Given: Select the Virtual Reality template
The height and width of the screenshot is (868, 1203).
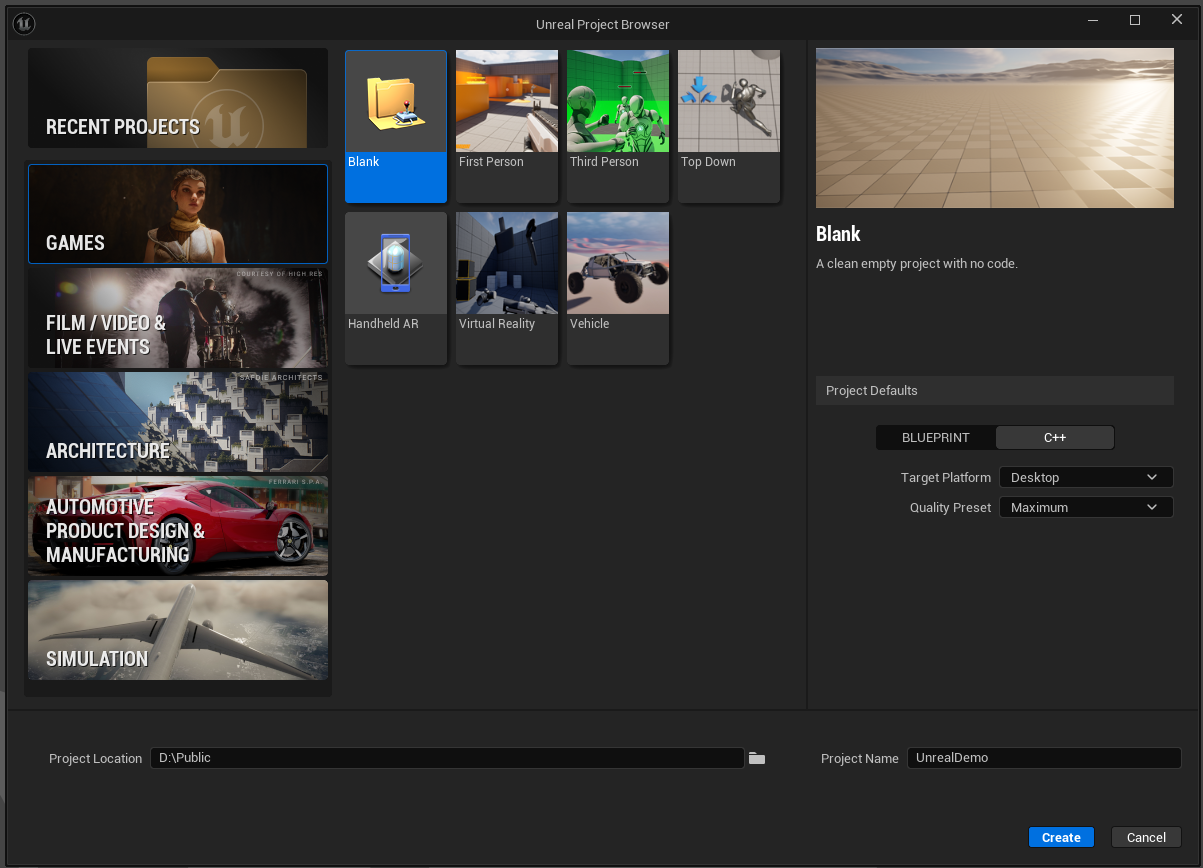Looking at the screenshot, I should pyautogui.click(x=507, y=288).
